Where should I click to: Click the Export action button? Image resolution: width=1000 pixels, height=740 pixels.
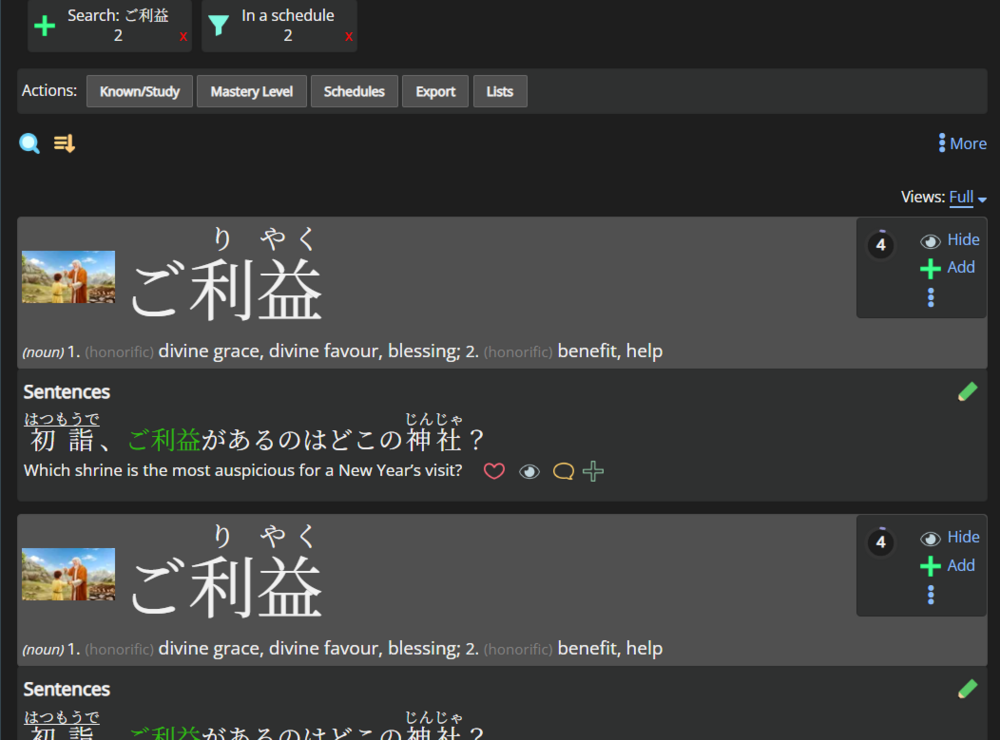point(435,91)
